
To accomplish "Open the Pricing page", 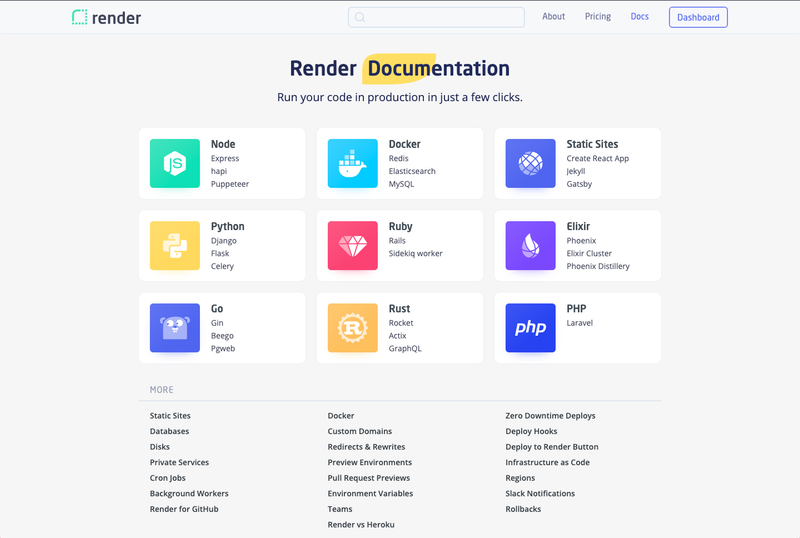I will point(598,16).
